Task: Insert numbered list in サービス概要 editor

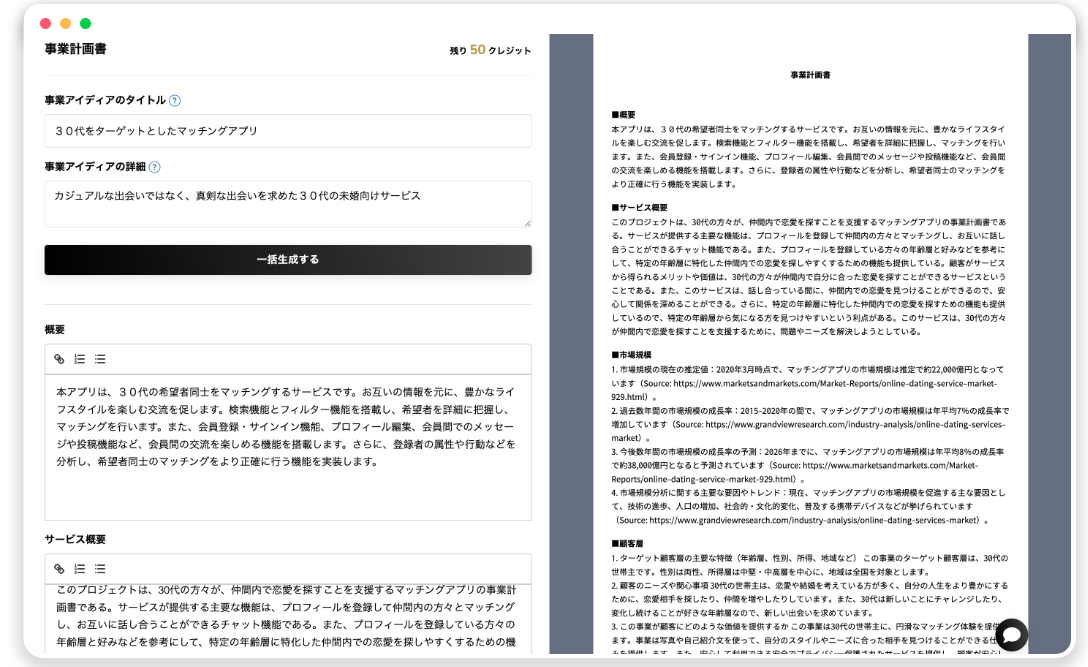Action: tap(80, 568)
